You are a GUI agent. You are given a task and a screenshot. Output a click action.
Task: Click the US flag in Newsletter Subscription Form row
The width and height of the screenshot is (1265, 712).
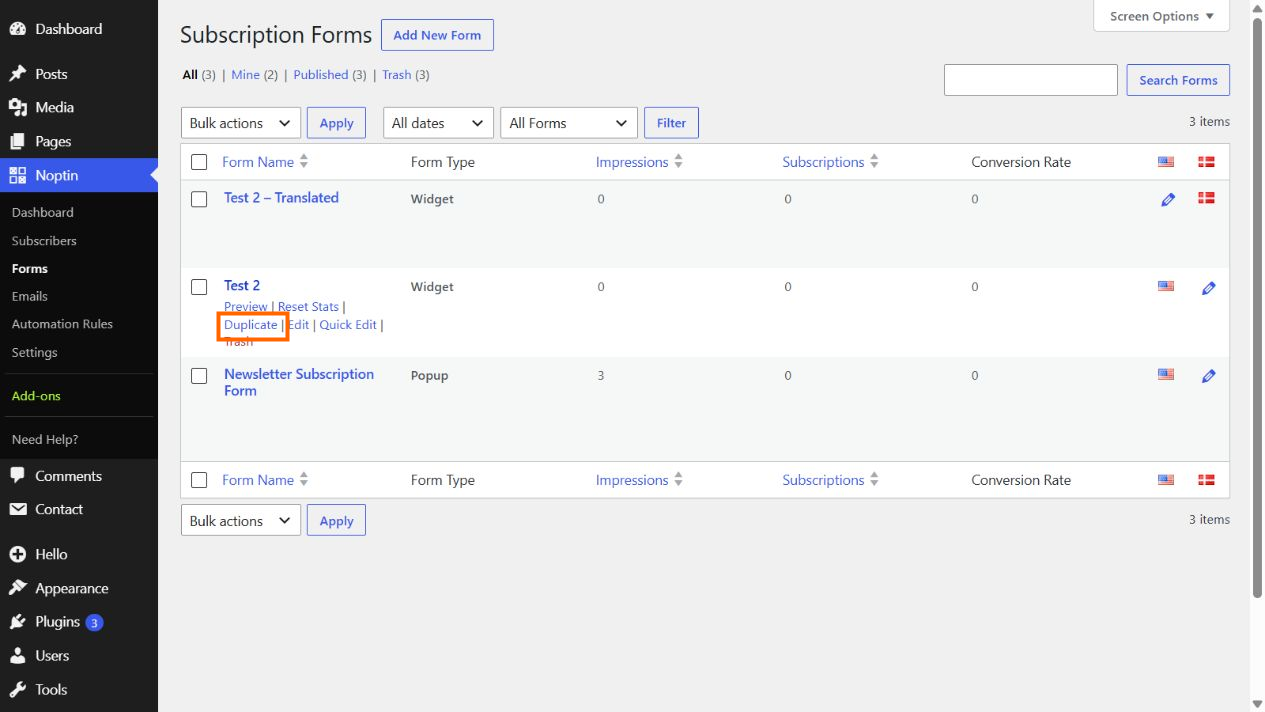(1166, 375)
